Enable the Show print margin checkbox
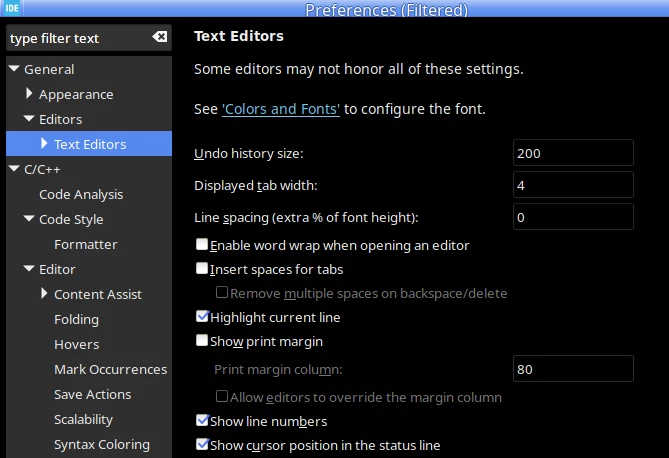The image size is (669, 458). click(202, 340)
